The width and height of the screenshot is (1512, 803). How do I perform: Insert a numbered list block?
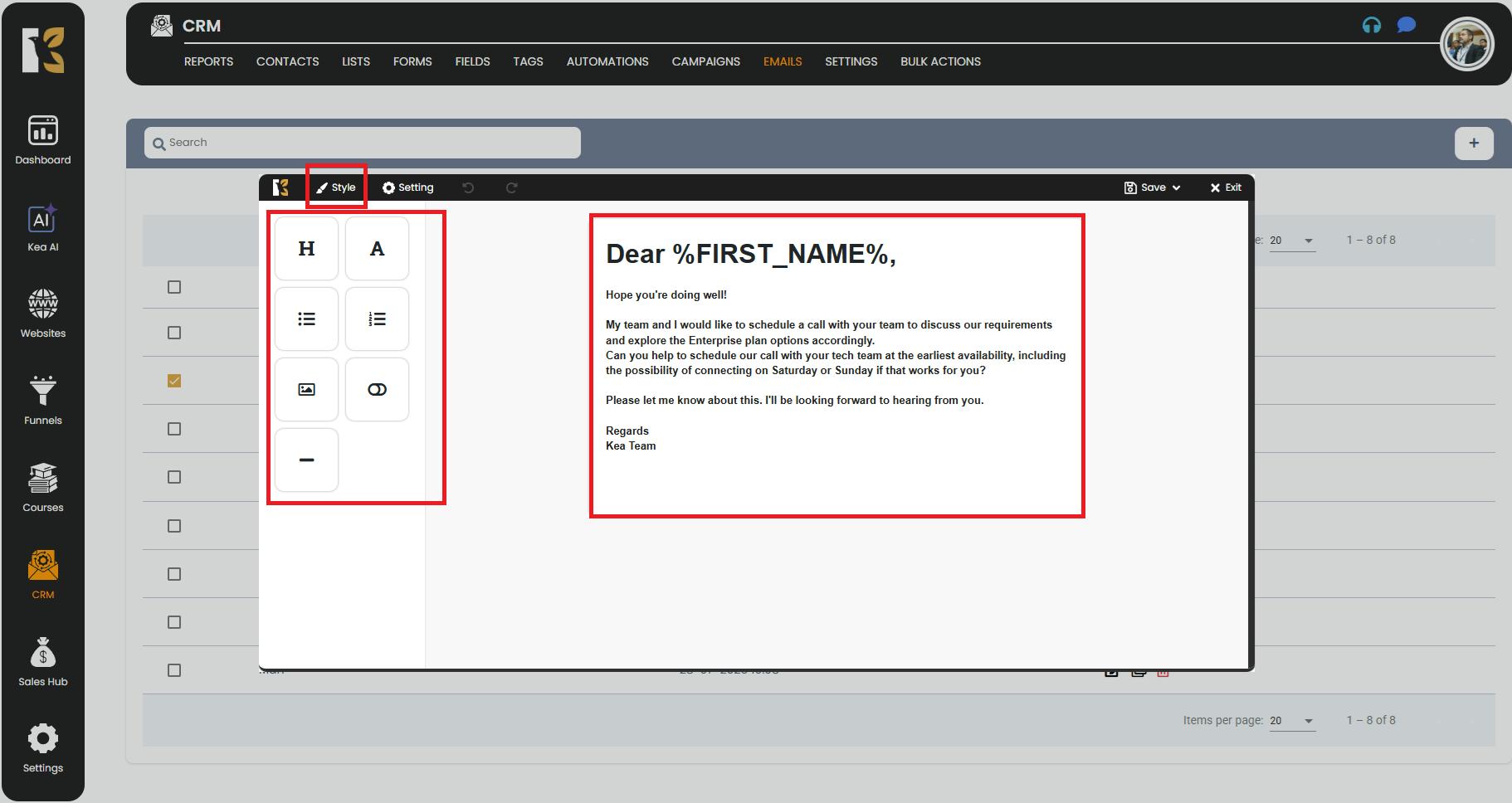(x=377, y=319)
